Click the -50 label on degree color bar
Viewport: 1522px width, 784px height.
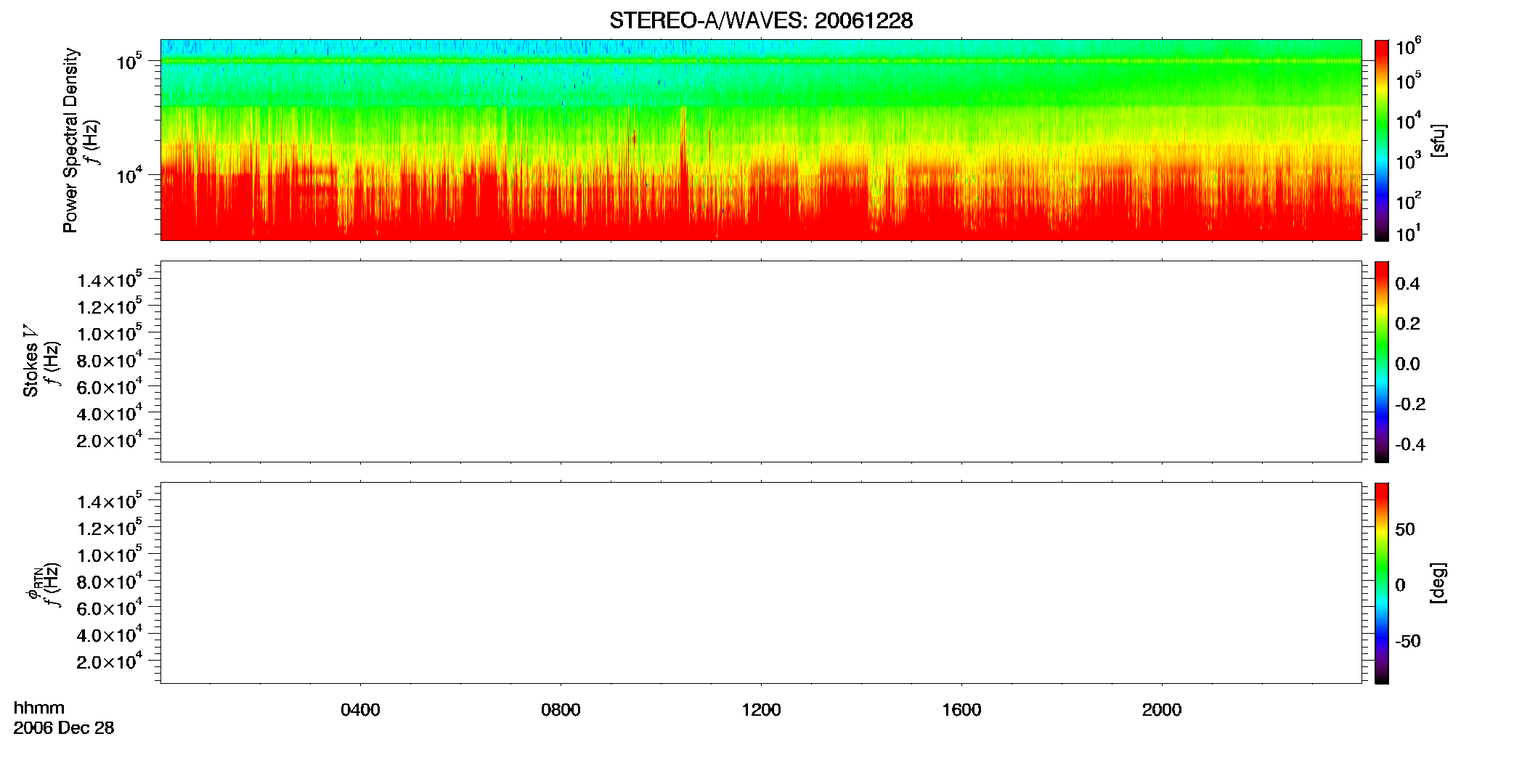(x=1408, y=641)
